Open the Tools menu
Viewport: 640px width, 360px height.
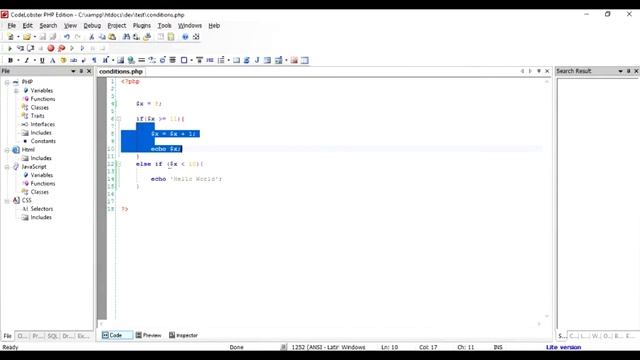click(164, 25)
